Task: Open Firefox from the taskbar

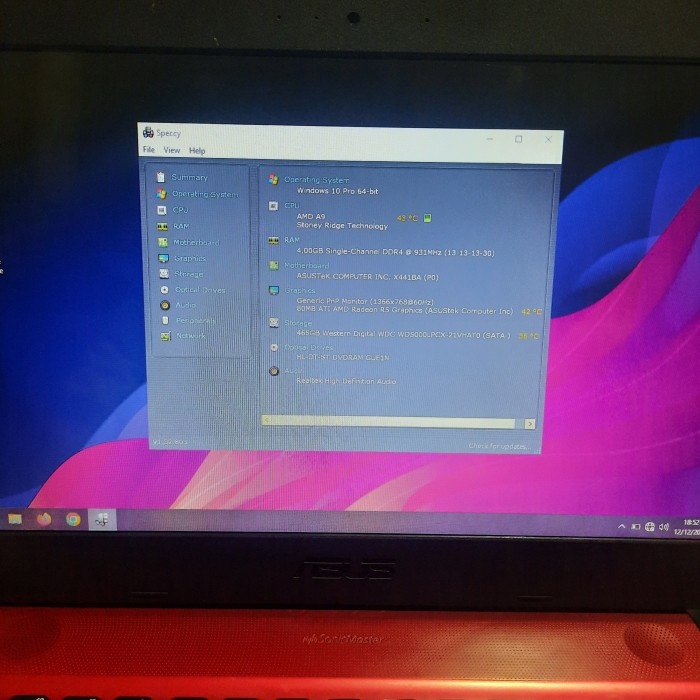Action: pos(44,519)
